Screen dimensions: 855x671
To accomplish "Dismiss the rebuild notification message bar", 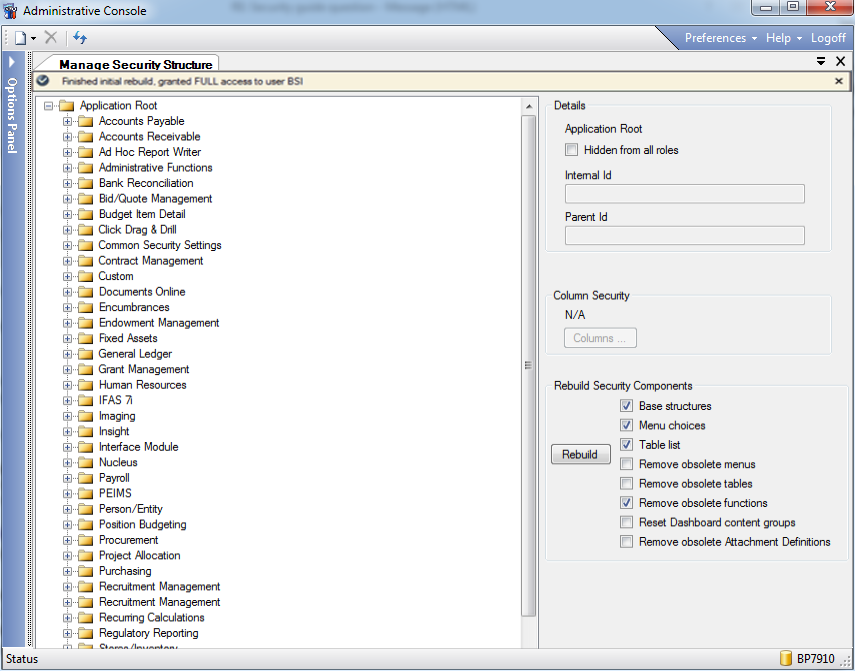I will [x=839, y=81].
